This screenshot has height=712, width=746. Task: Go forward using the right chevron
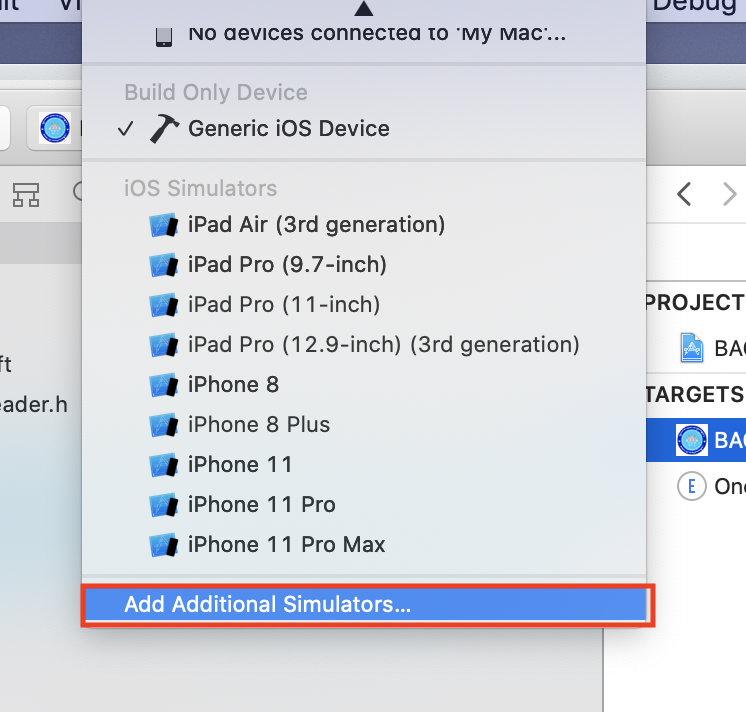point(729,194)
